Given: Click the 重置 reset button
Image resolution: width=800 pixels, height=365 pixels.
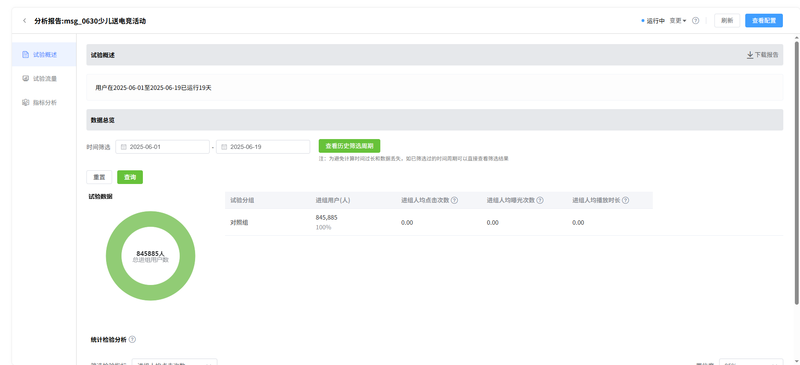Looking at the screenshot, I should 99,177.
